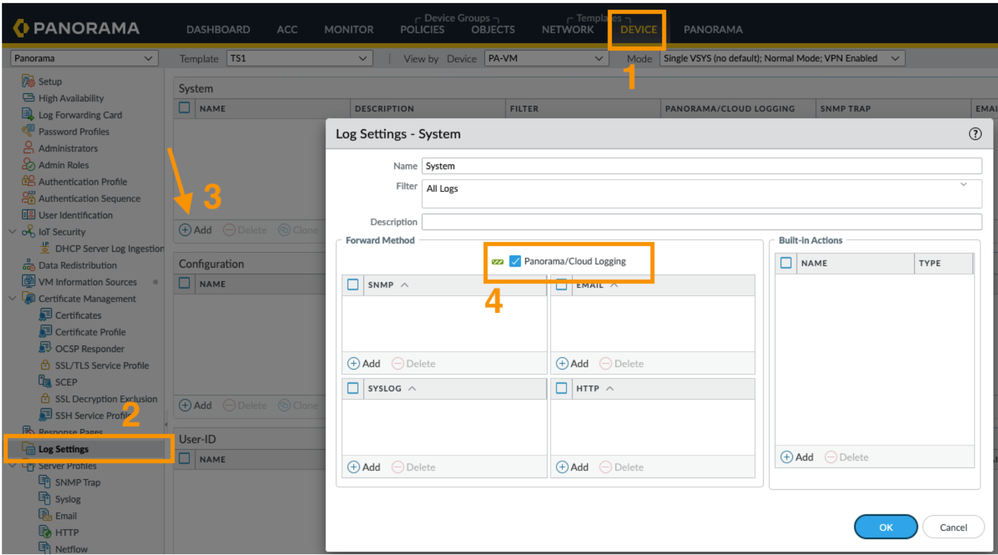The width and height of the screenshot is (998, 555).
Task: Toggle the Panorama/Cloud Logging checkbox
Action: click(515, 262)
